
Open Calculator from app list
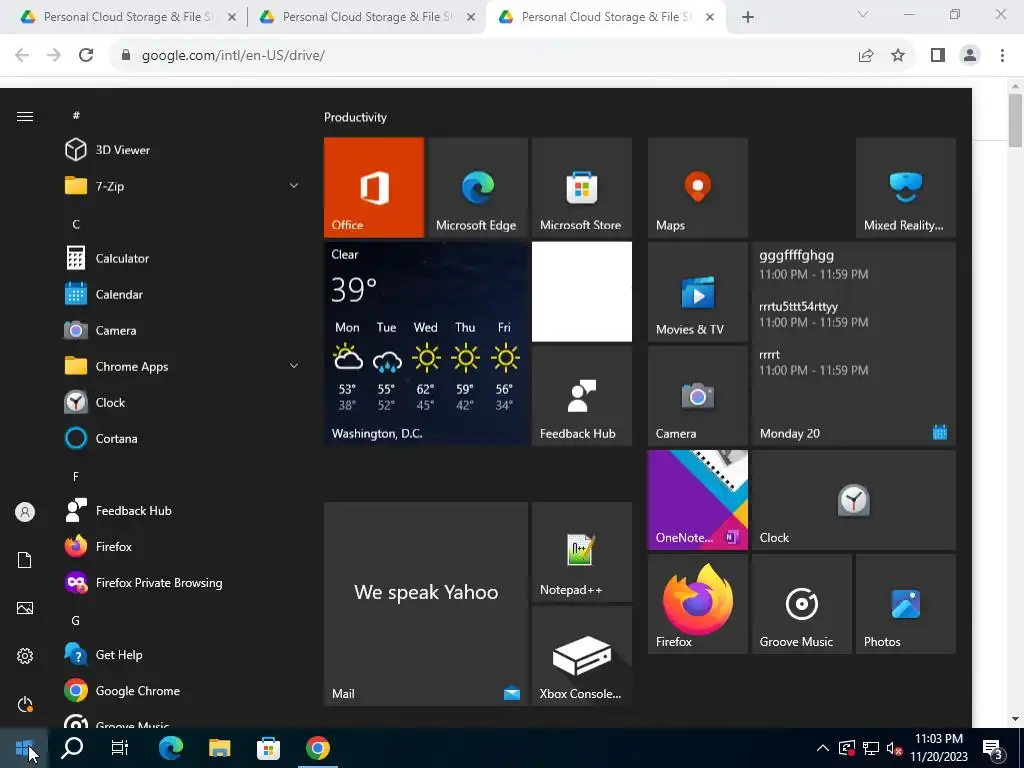[183, 258]
